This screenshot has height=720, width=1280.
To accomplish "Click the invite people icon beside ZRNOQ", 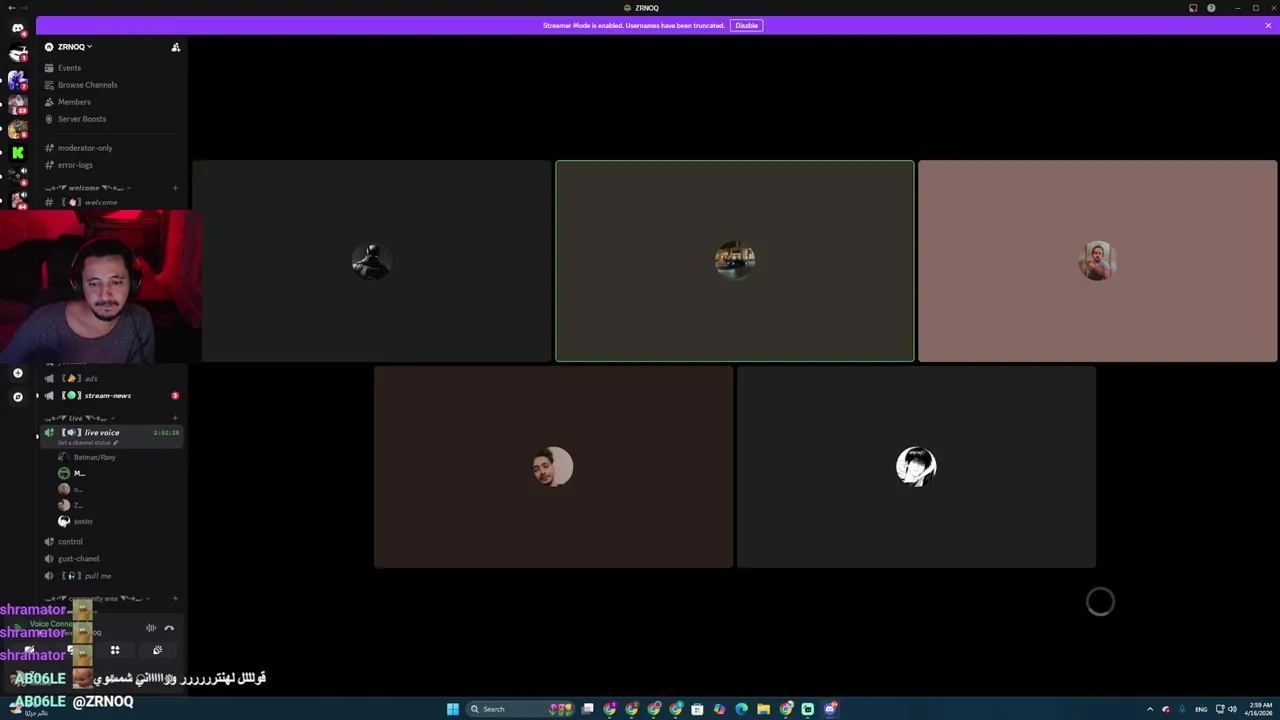I will pyautogui.click(x=175, y=47).
